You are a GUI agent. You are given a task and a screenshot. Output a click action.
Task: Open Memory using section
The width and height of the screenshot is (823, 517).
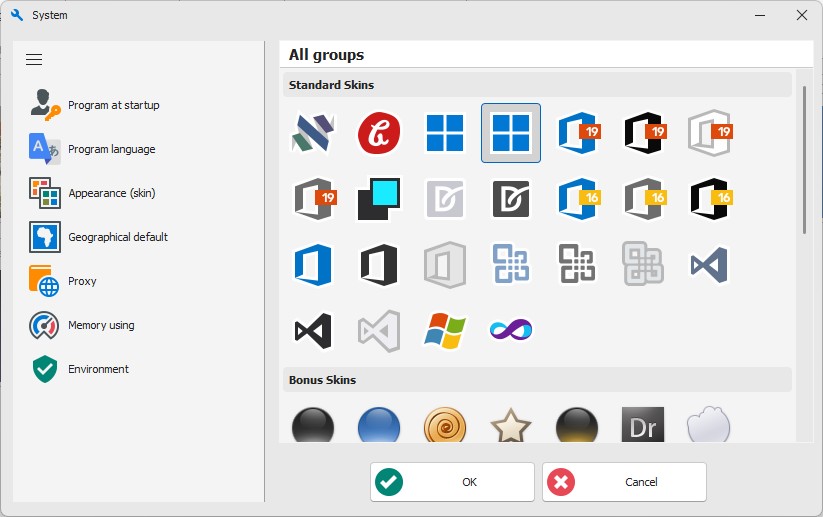click(x=82, y=325)
